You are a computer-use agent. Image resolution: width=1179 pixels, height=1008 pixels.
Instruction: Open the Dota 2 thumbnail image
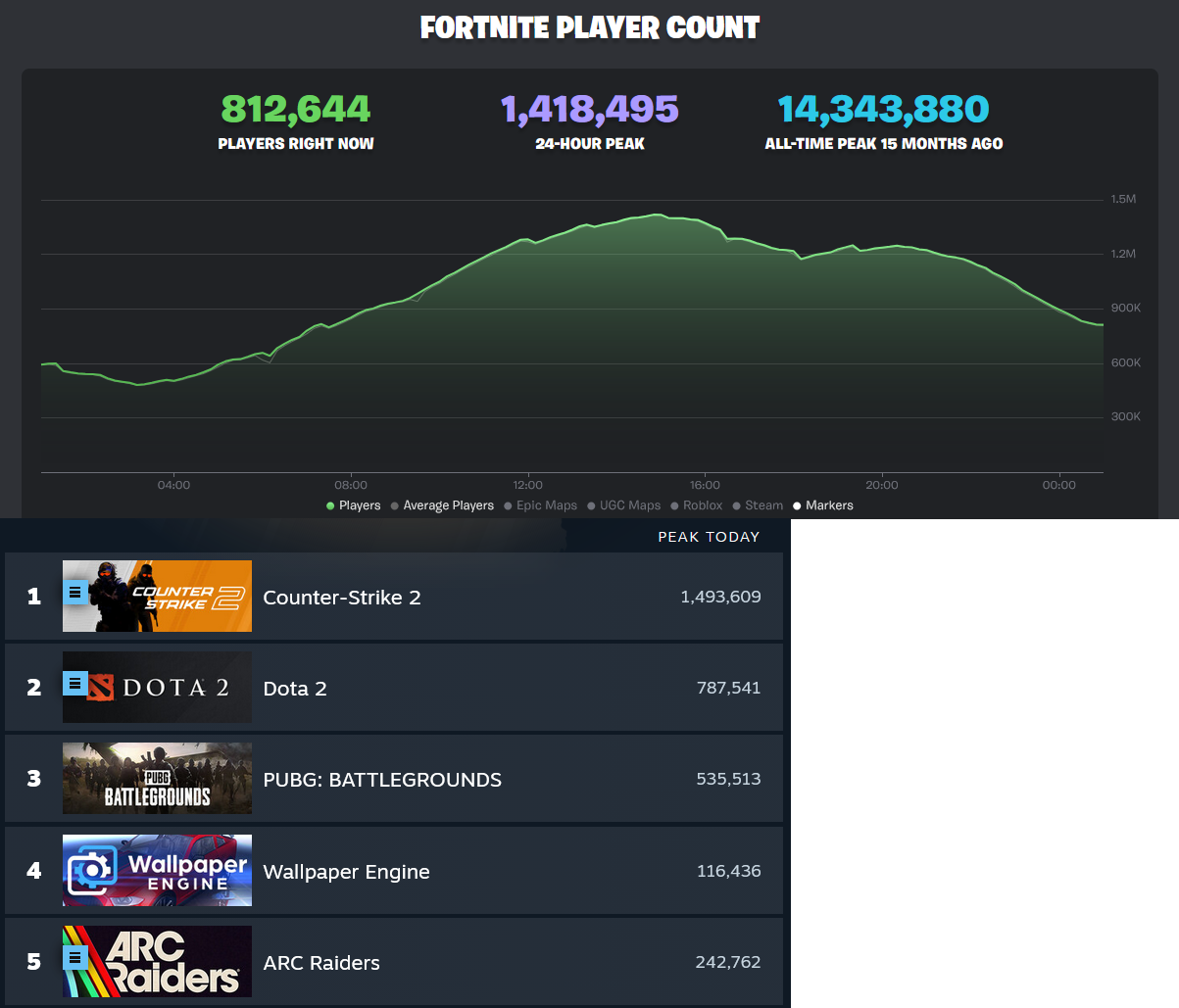pos(157,688)
